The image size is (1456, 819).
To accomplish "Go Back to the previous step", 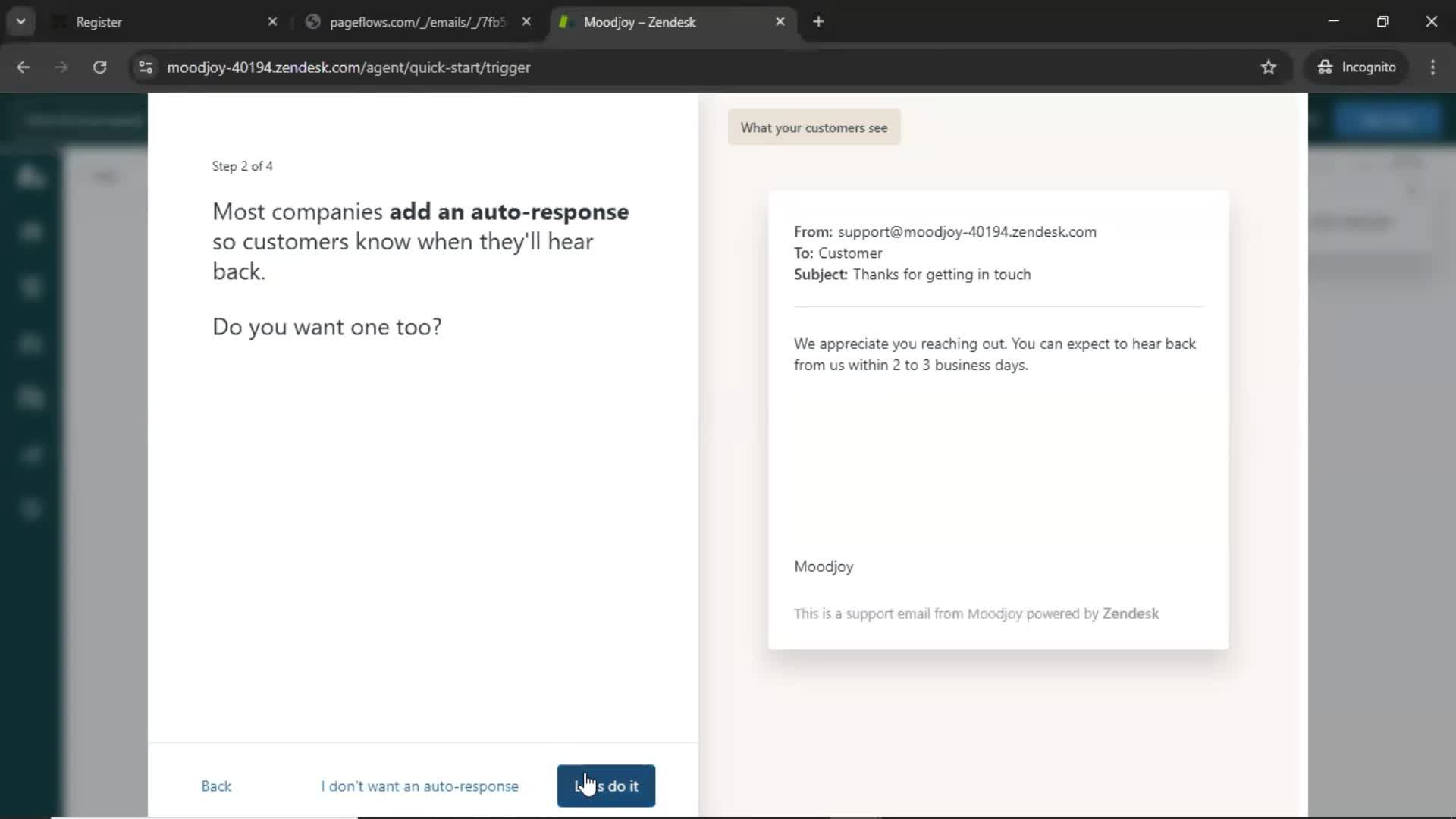I will click(216, 786).
